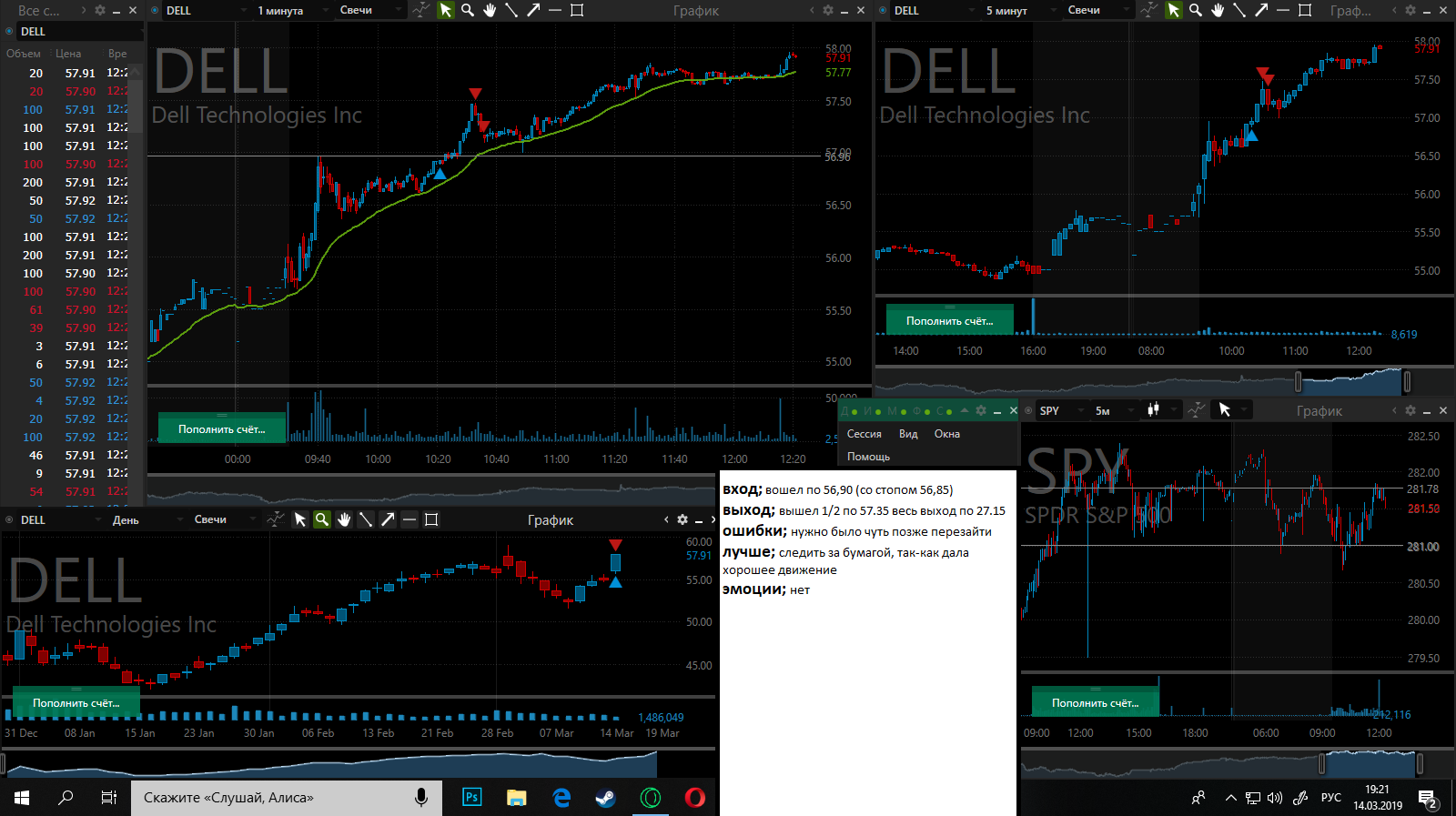The image size is (1456, 816).
Task: Choose the trend line tool in DELL daily chart
Action: [x=366, y=519]
